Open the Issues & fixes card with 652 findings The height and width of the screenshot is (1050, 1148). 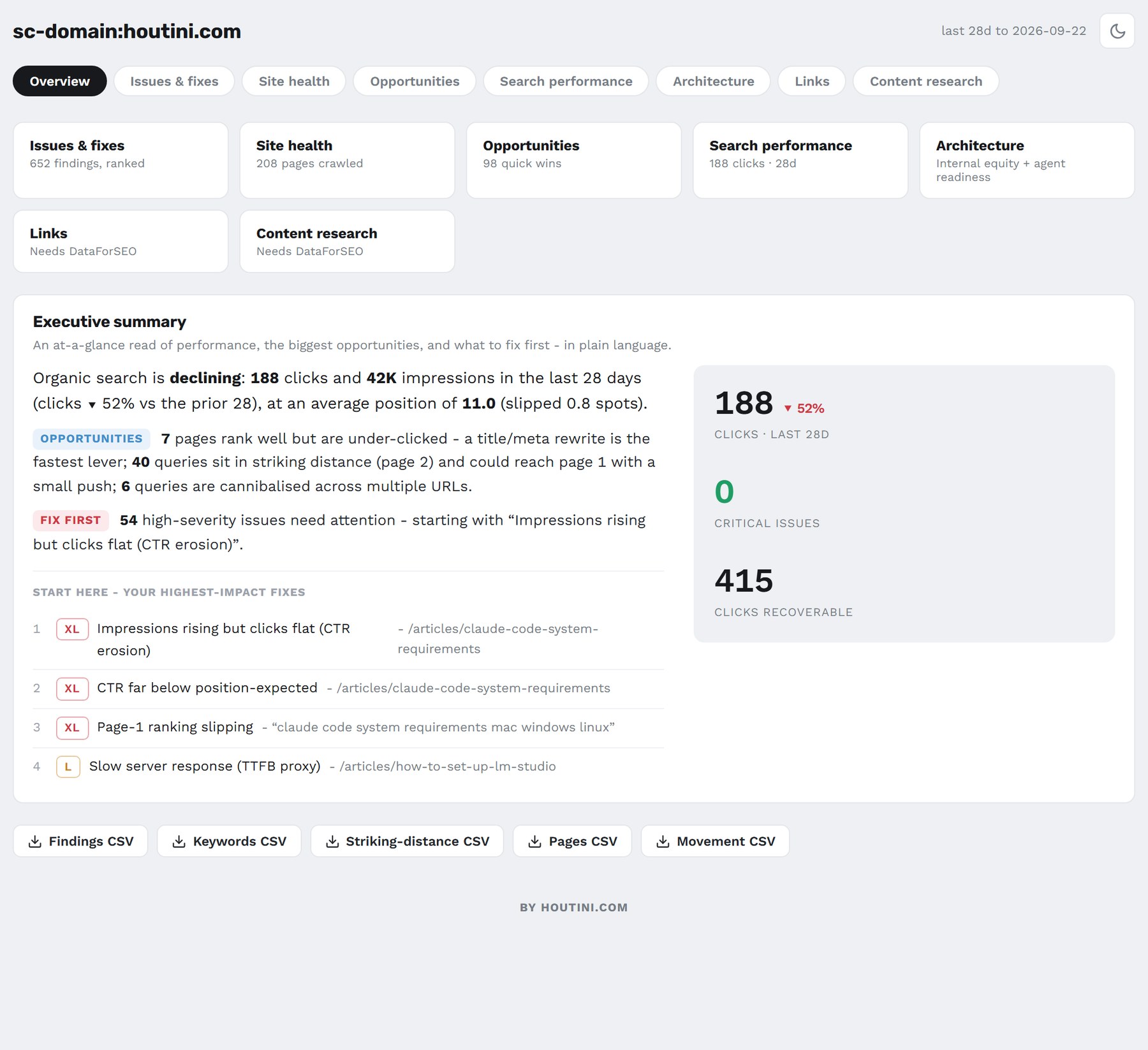121,160
